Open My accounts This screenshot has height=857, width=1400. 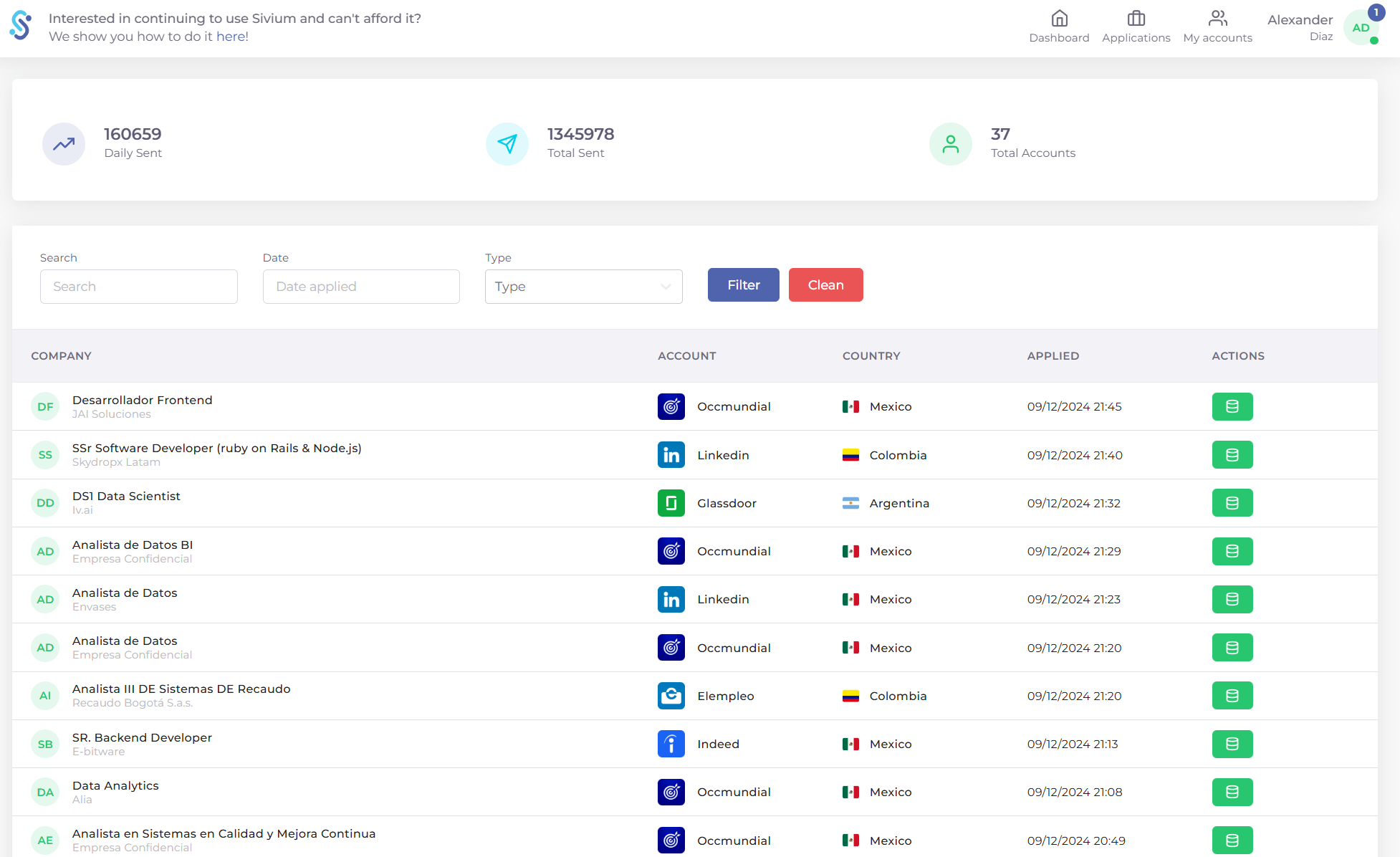tap(1217, 27)
